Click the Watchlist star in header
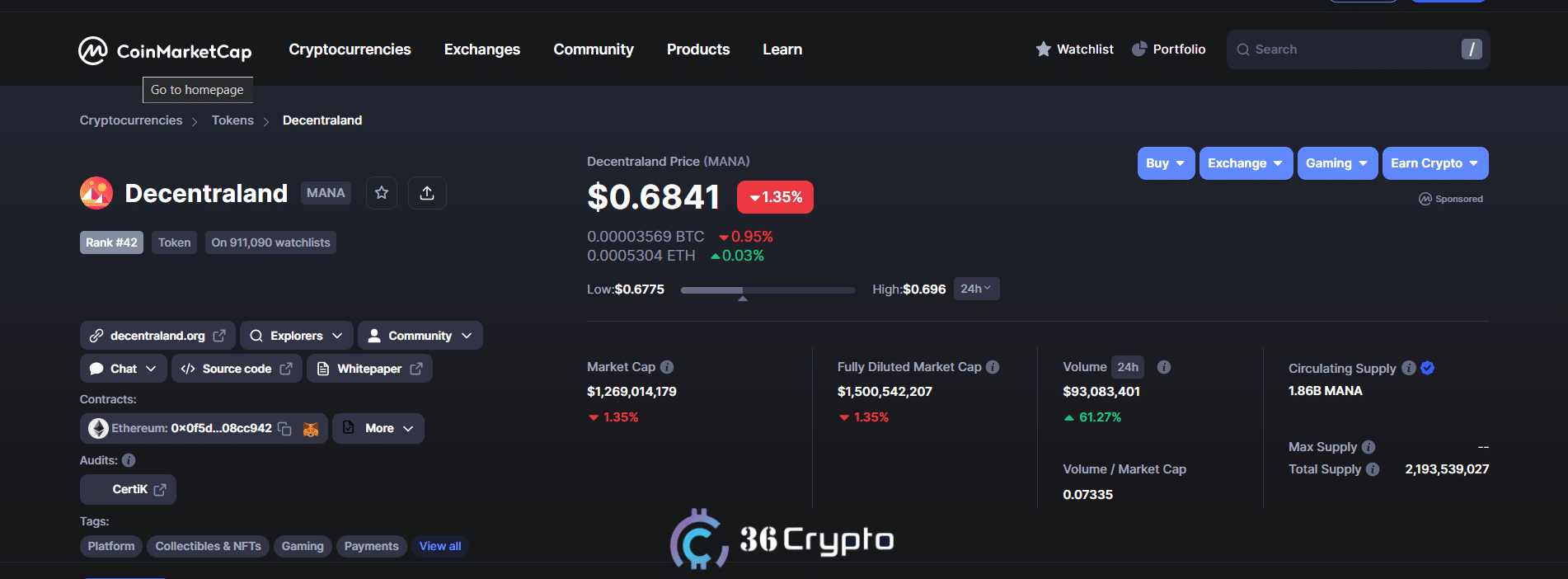The width and height of the screenshot is (1568, 579). [x=1044, y=49]
